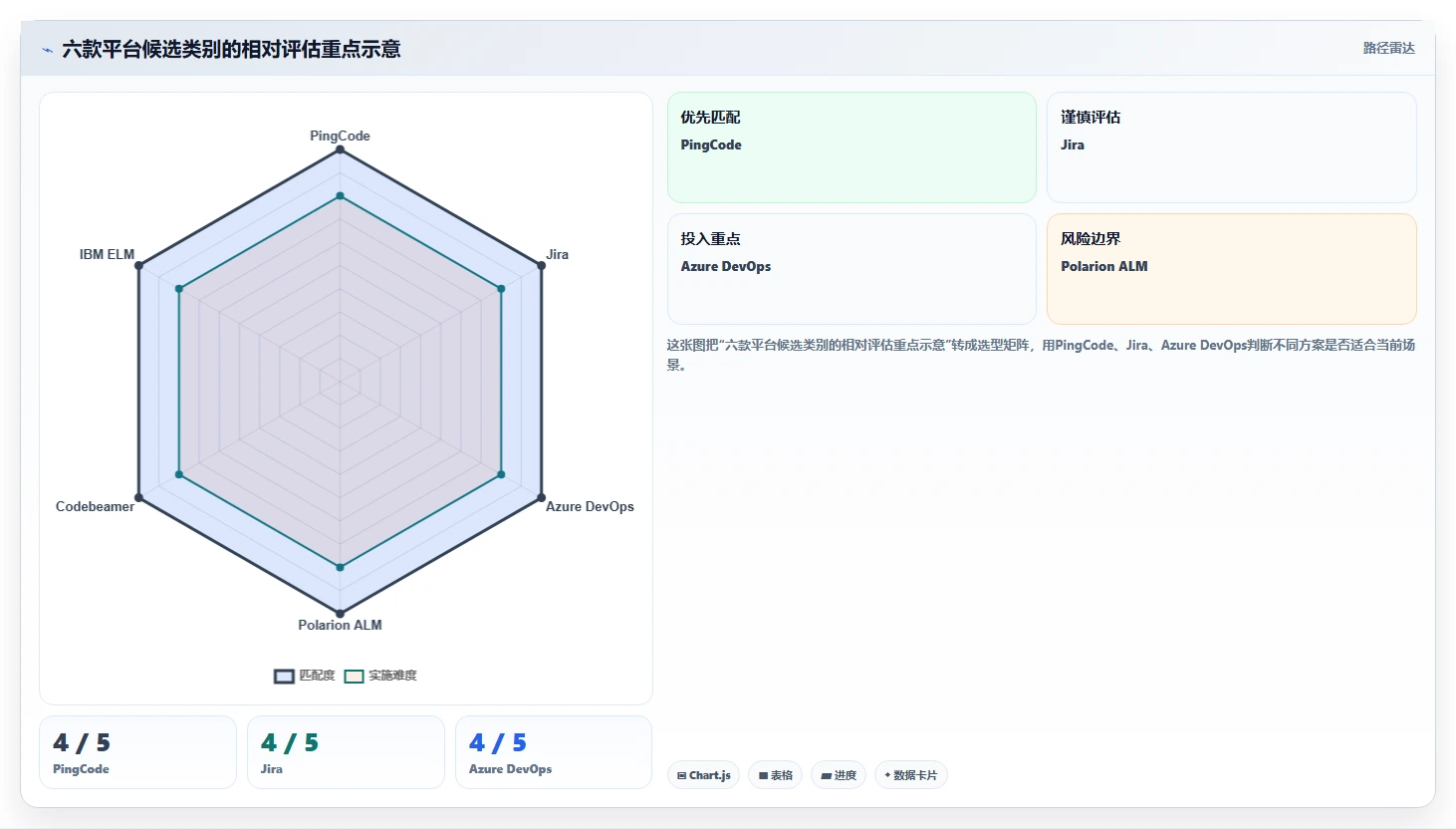Click the 进度 chip icon

coord(827,775)
